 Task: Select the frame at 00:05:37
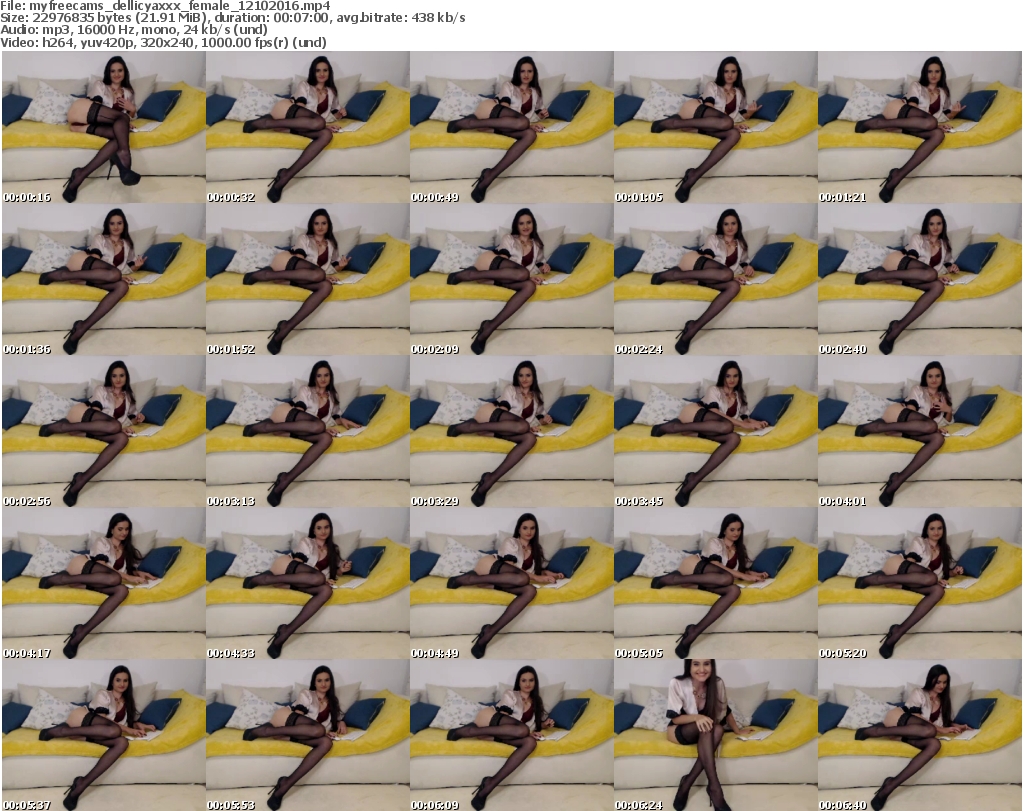click(103, 735)
